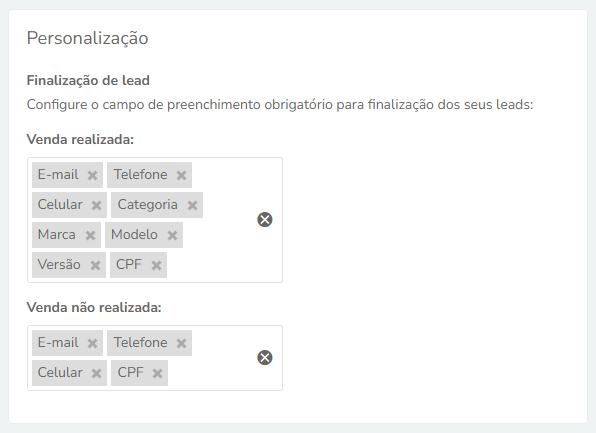Remove CPF tag from Venda não realizada
This screenshot has width=596, height=433.
tap(157, 373)
